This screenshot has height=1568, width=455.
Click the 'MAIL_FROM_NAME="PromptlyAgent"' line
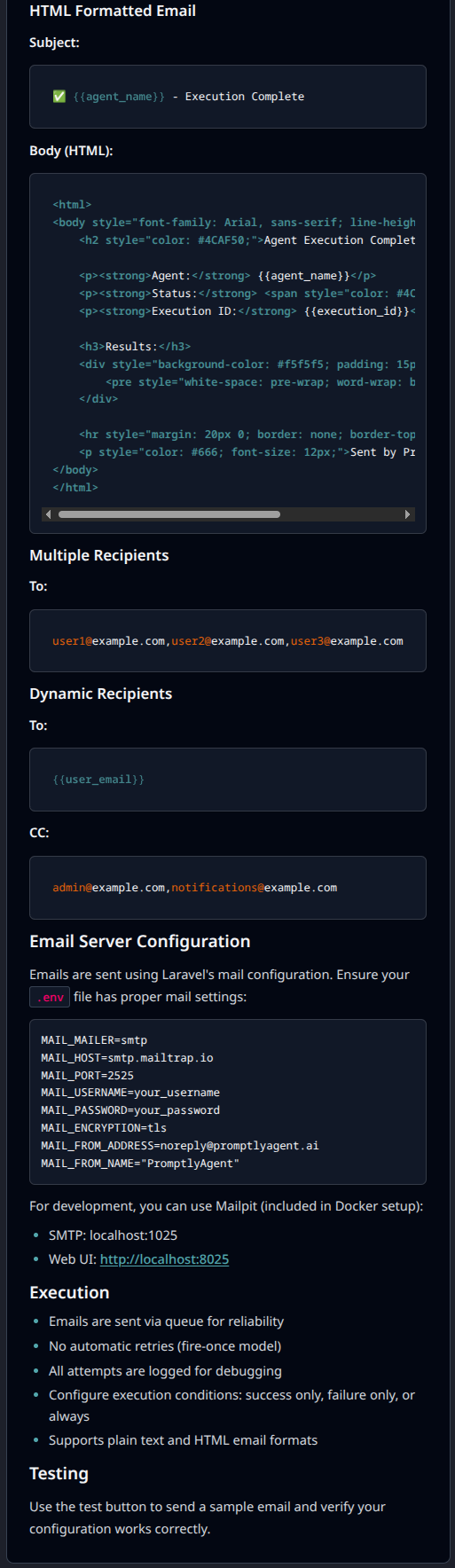(x=140, y=1164)
